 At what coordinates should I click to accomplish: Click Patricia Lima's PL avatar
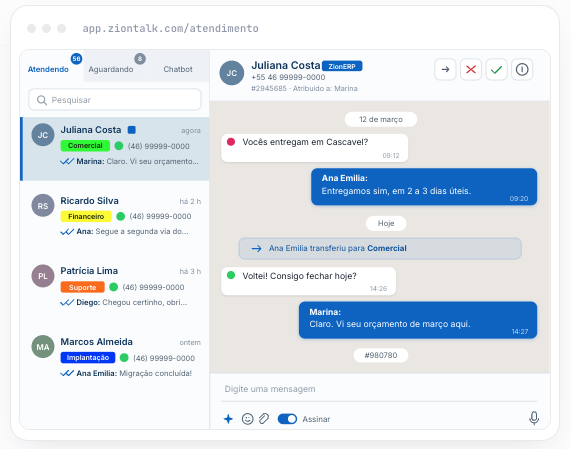(x=43, y=276)
